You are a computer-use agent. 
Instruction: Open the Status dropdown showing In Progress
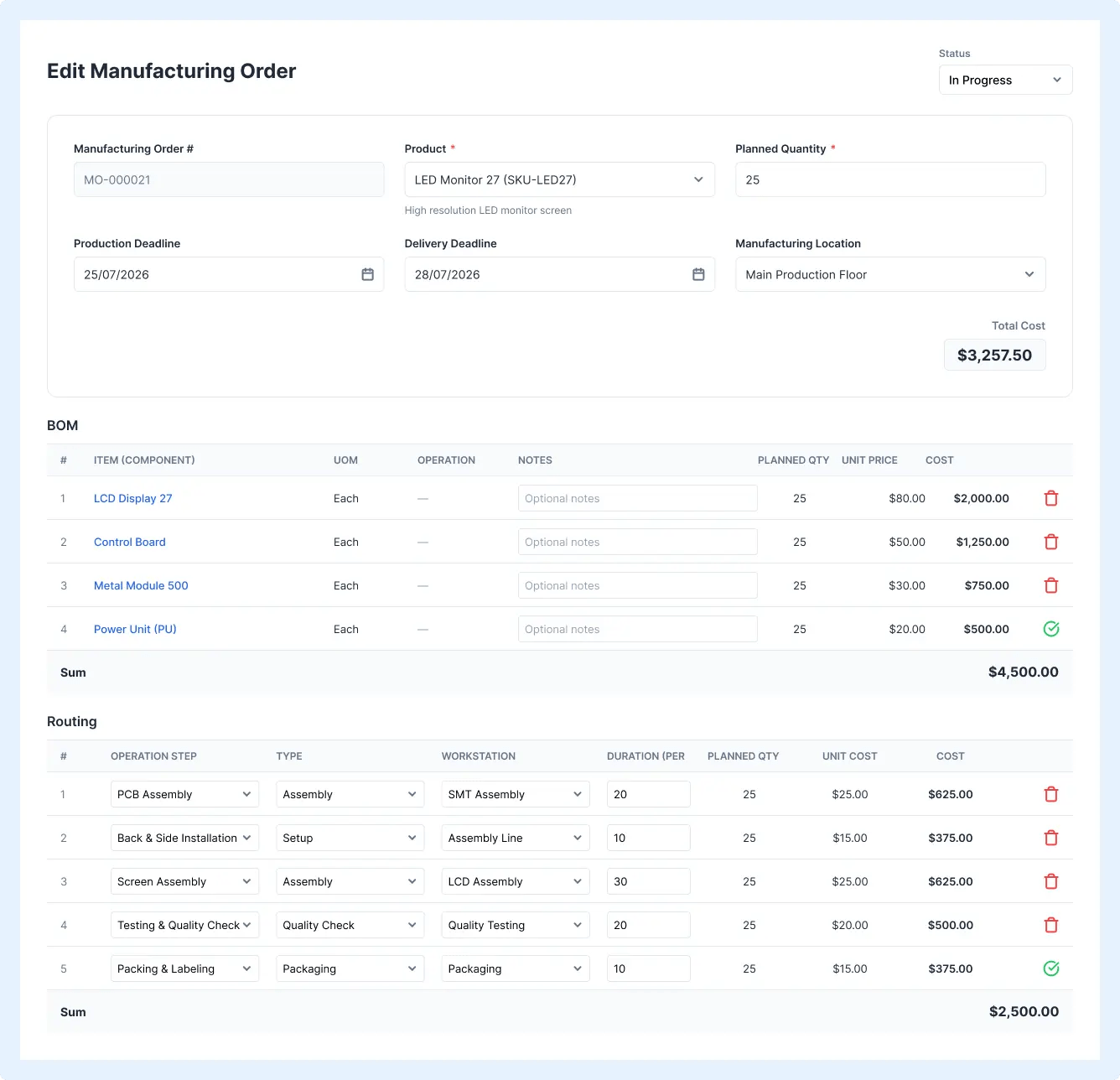click(1005, 80)
